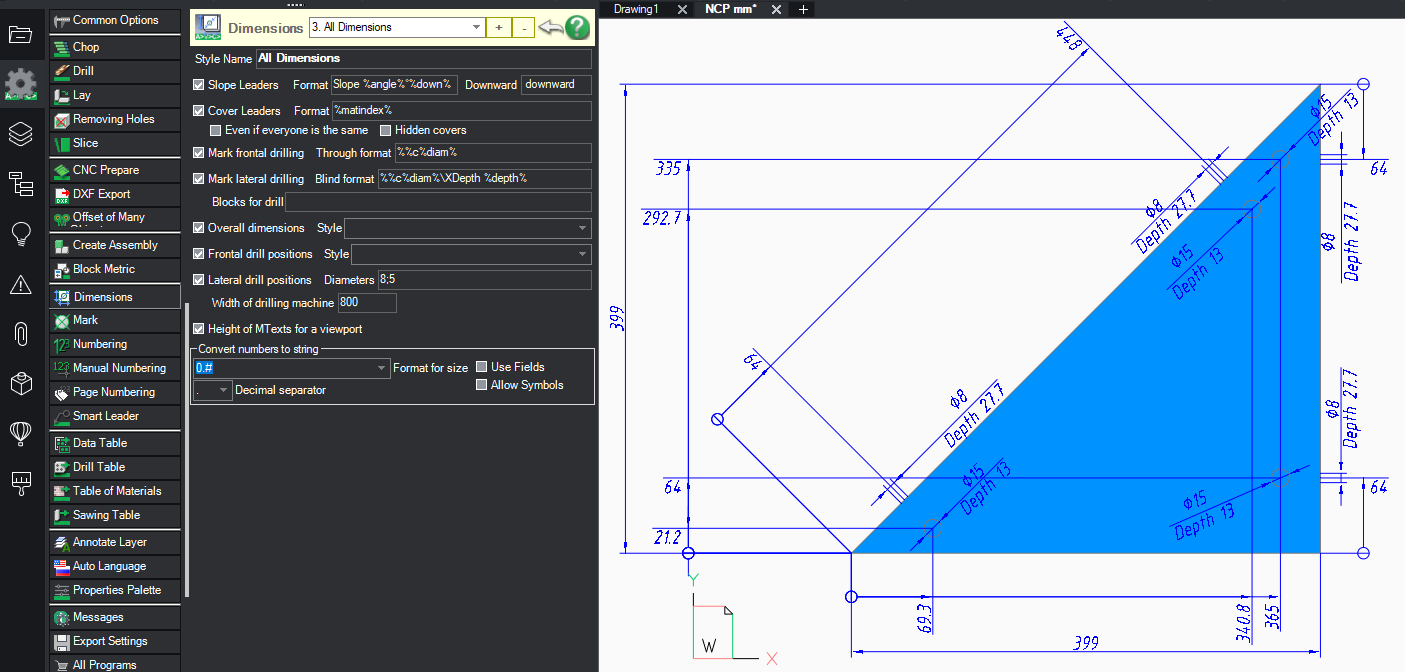Click the minus button to remove style
Viewport: 1405px width, 672px height.
[524, 28]
